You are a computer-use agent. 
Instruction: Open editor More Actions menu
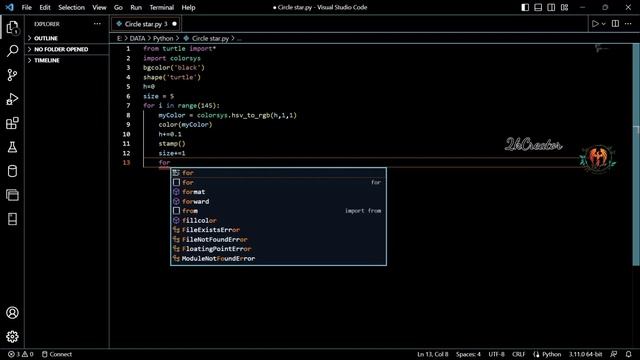pyautogui.click(x=628, y=24)
